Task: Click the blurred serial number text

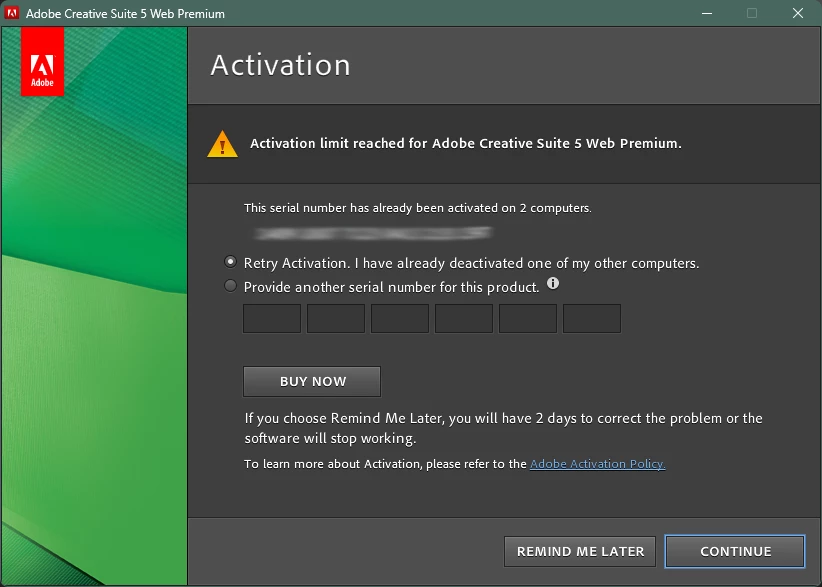Action: 373,233
